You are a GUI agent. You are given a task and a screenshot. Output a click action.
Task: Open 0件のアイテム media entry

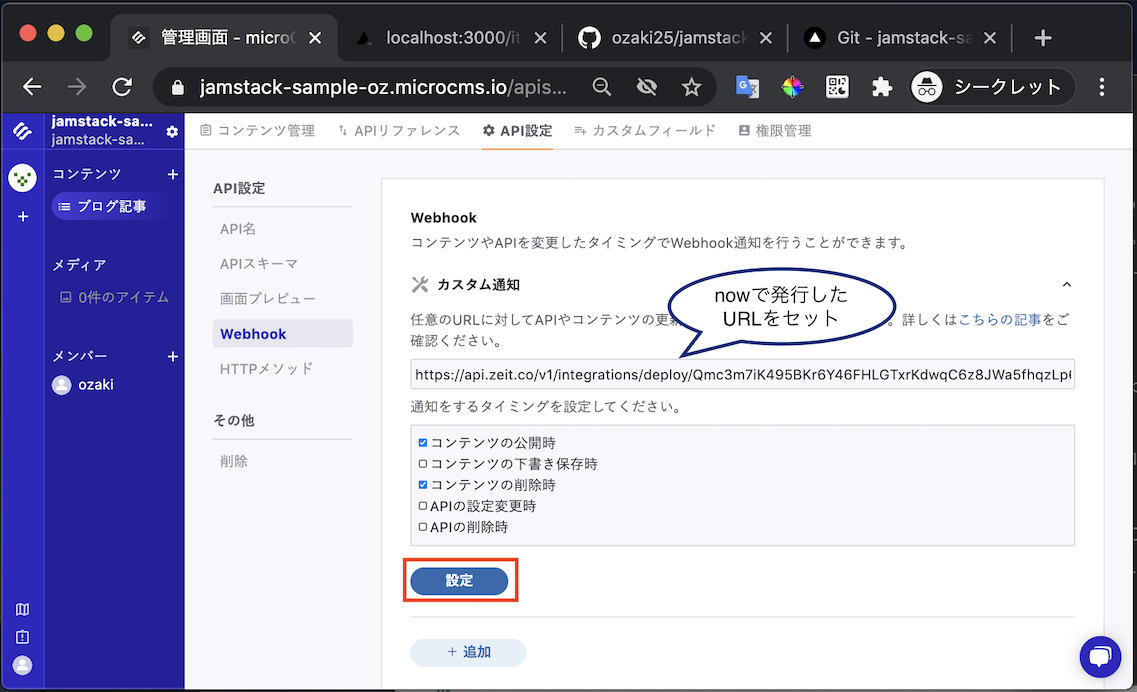point(114,297)
